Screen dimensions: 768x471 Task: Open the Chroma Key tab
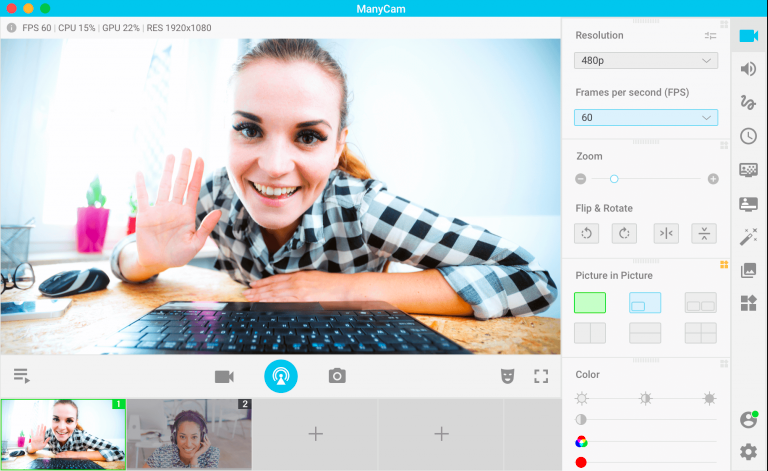[x=748, y=170]
